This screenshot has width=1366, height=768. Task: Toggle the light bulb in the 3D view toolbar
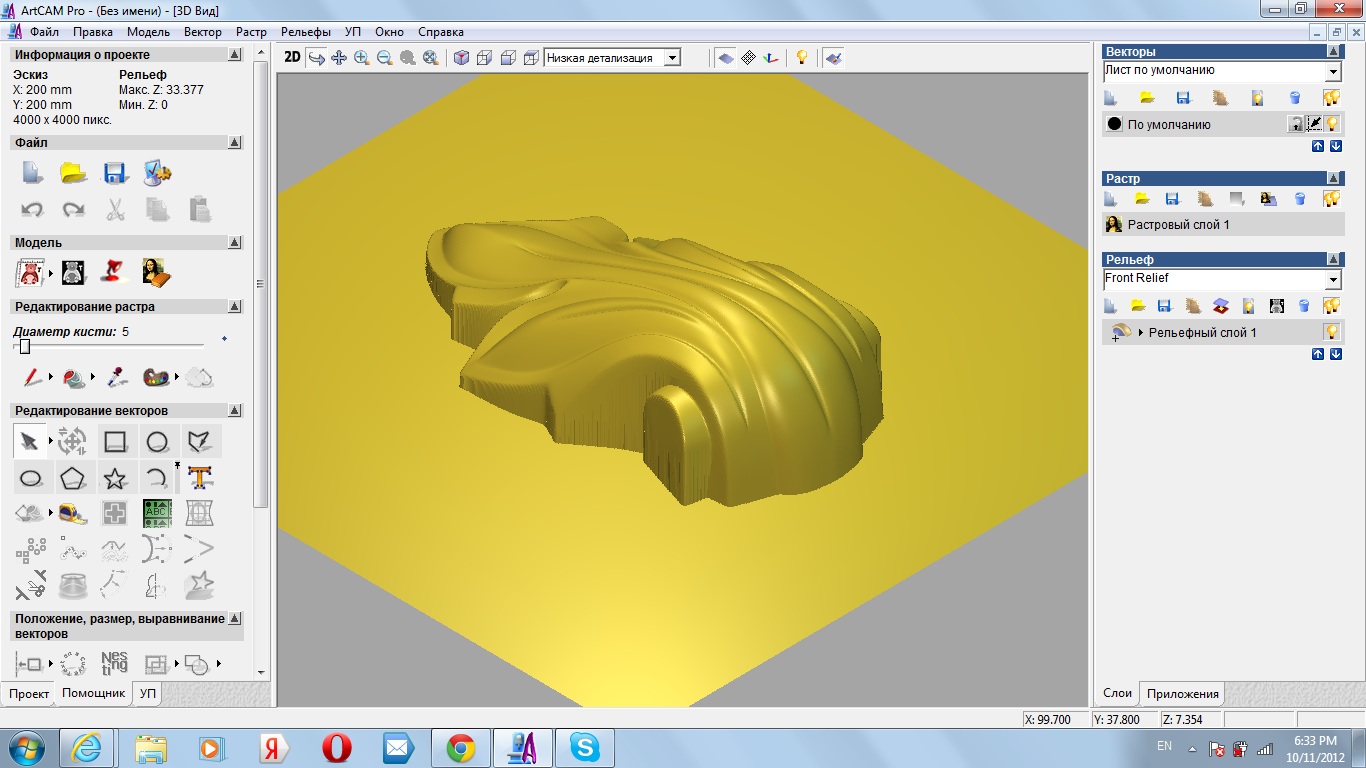point(801,58)
